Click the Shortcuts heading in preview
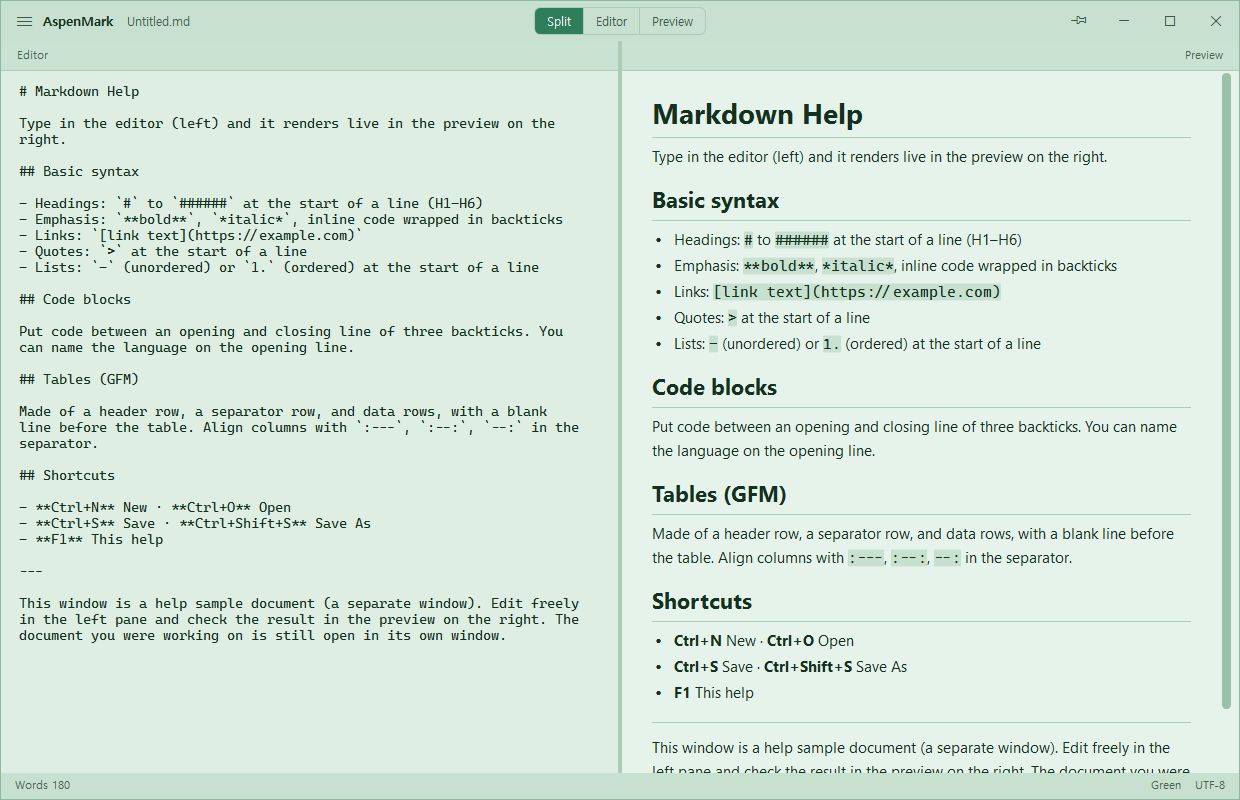This screenshot has width=1240, height=800. coord(702,601)
